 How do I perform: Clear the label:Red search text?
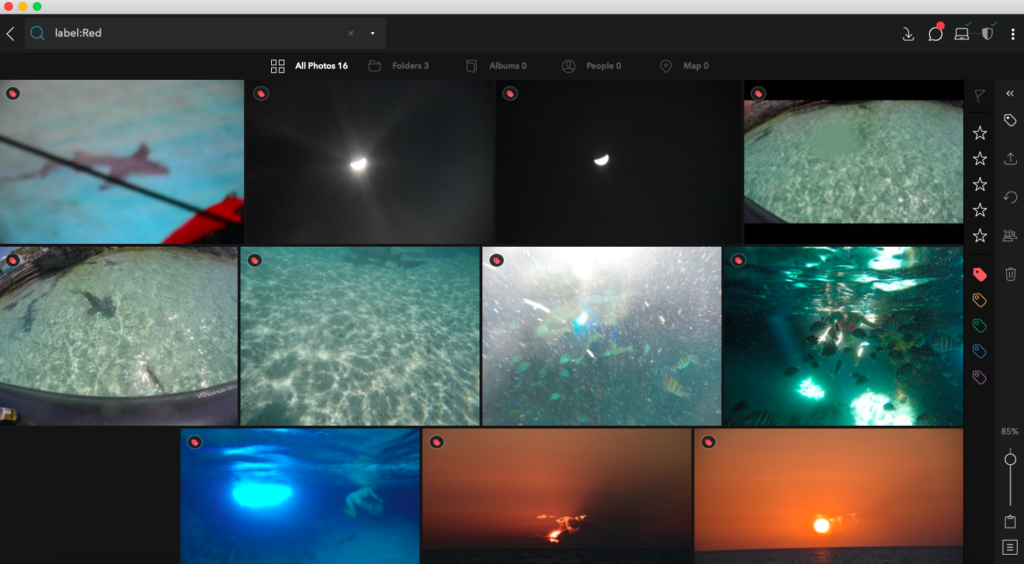351,33
